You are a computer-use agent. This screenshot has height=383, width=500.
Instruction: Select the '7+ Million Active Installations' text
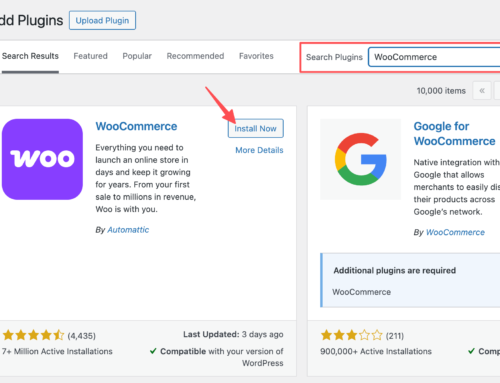tap(57, 351)
